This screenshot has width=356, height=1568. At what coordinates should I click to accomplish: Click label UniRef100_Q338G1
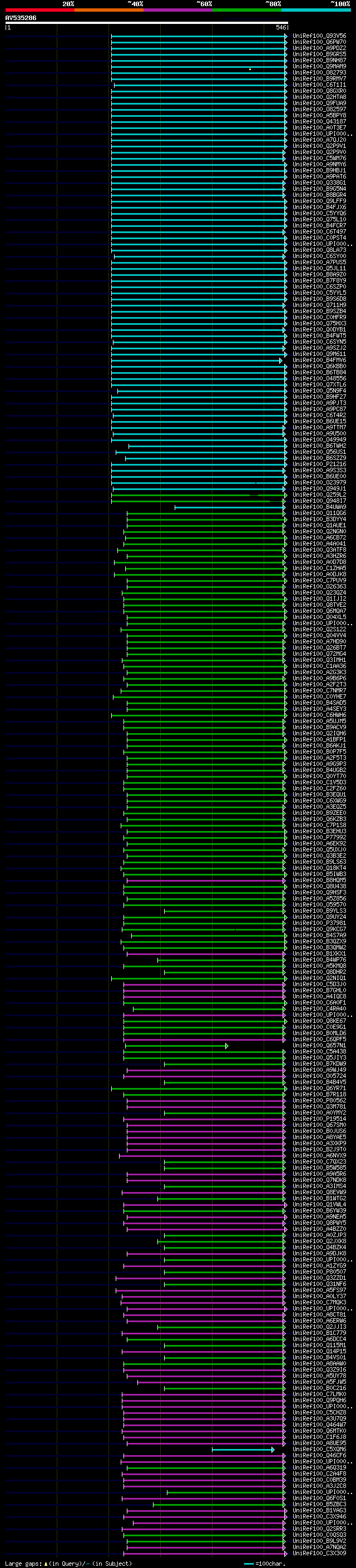tap(319, 183)
